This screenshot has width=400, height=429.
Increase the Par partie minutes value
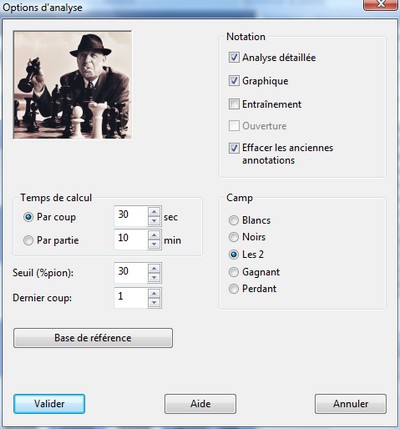pos(154,235)
